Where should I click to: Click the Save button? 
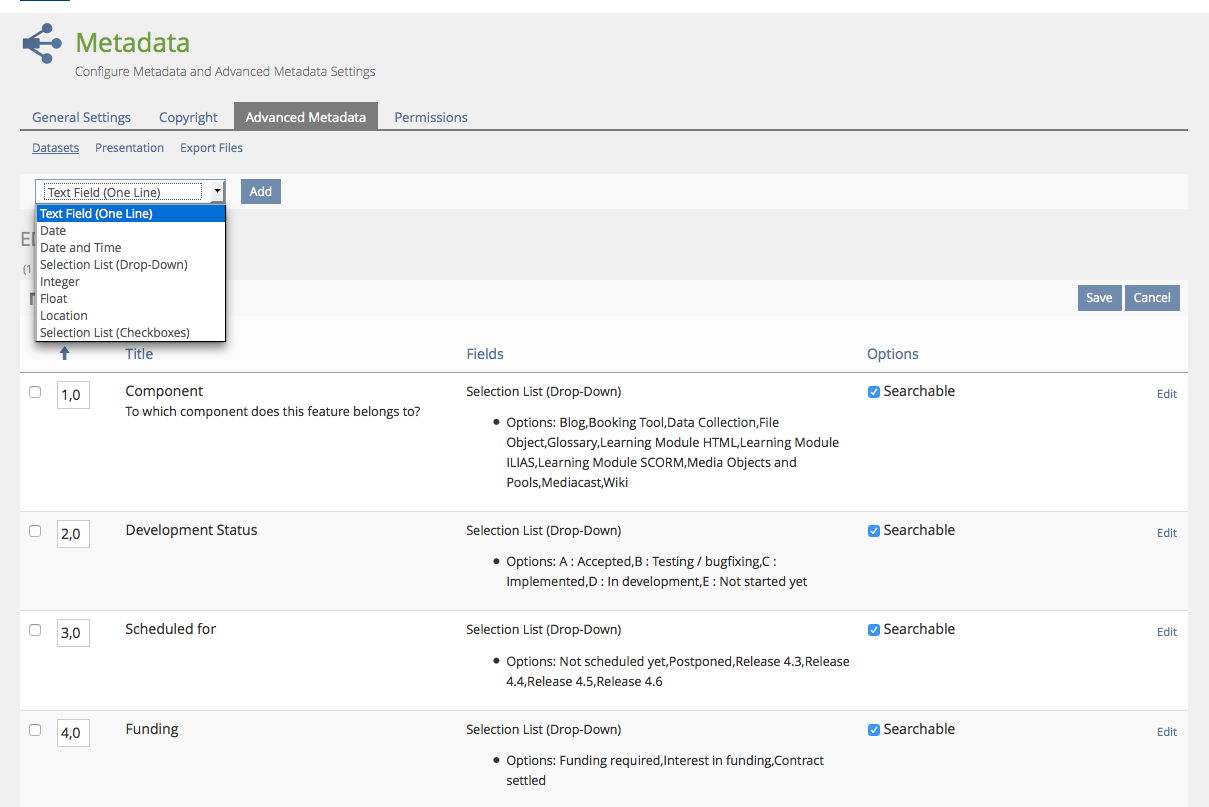[1098, 298]
